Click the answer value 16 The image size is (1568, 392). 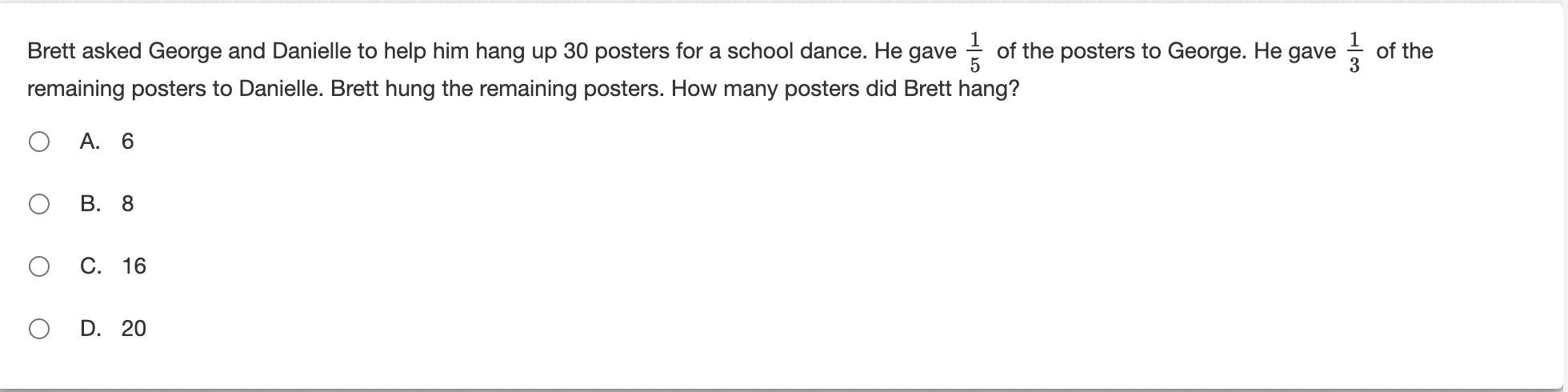(134, 266)
